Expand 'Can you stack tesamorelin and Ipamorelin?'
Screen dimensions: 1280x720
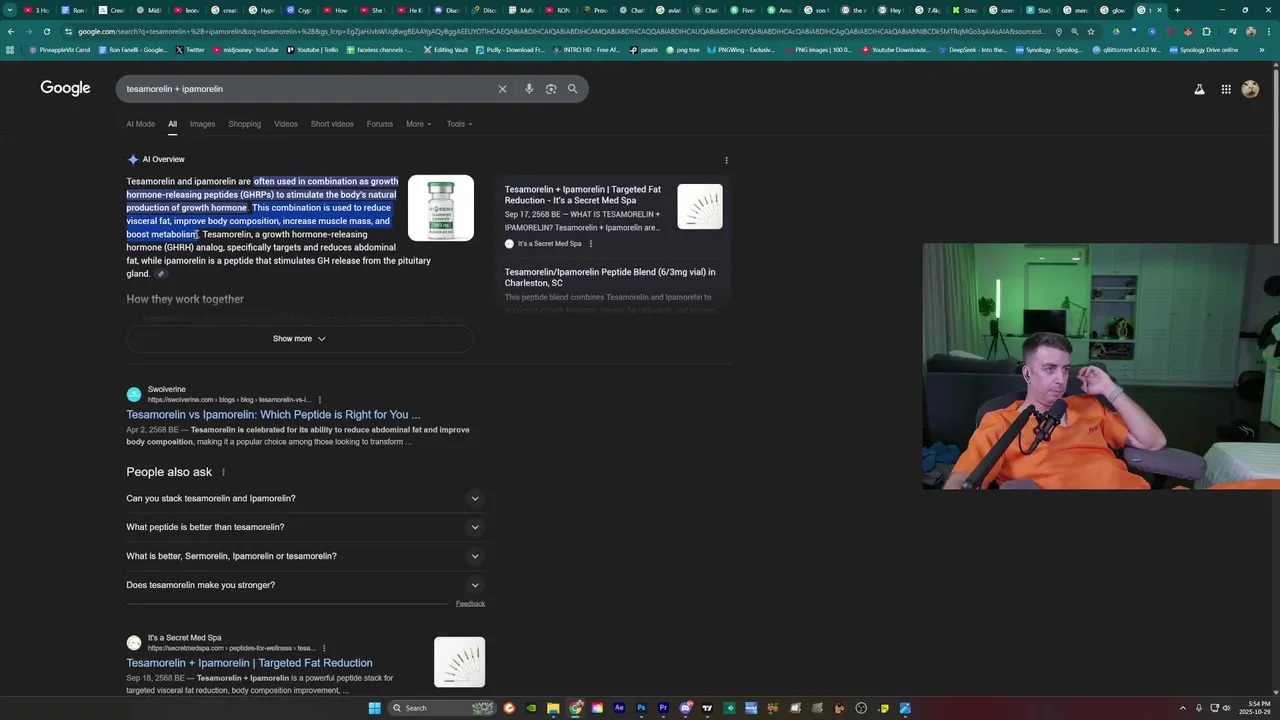305,498
